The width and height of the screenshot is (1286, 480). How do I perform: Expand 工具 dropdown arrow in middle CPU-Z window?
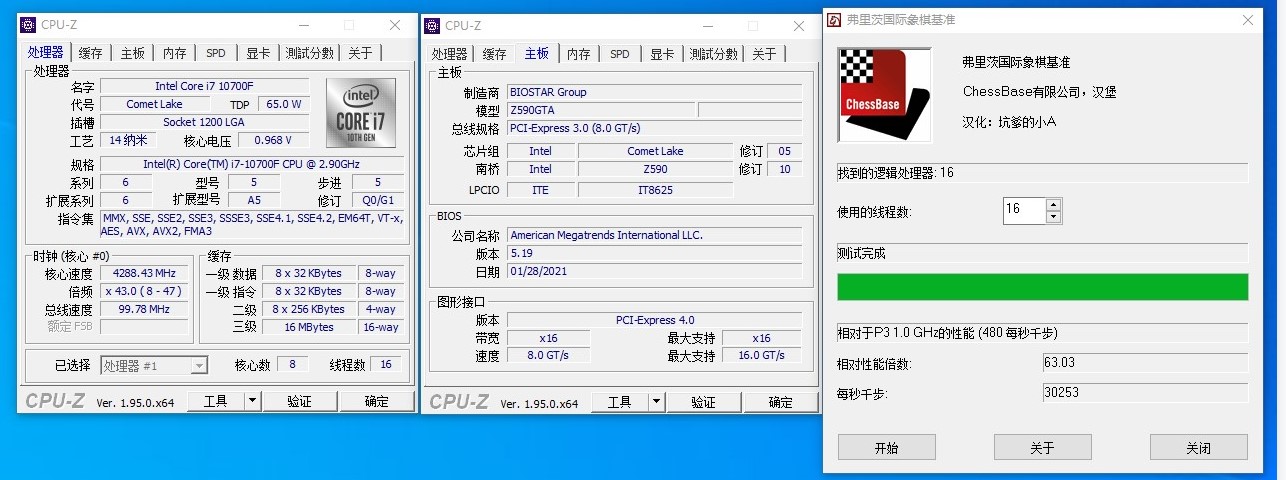(657, 402)
